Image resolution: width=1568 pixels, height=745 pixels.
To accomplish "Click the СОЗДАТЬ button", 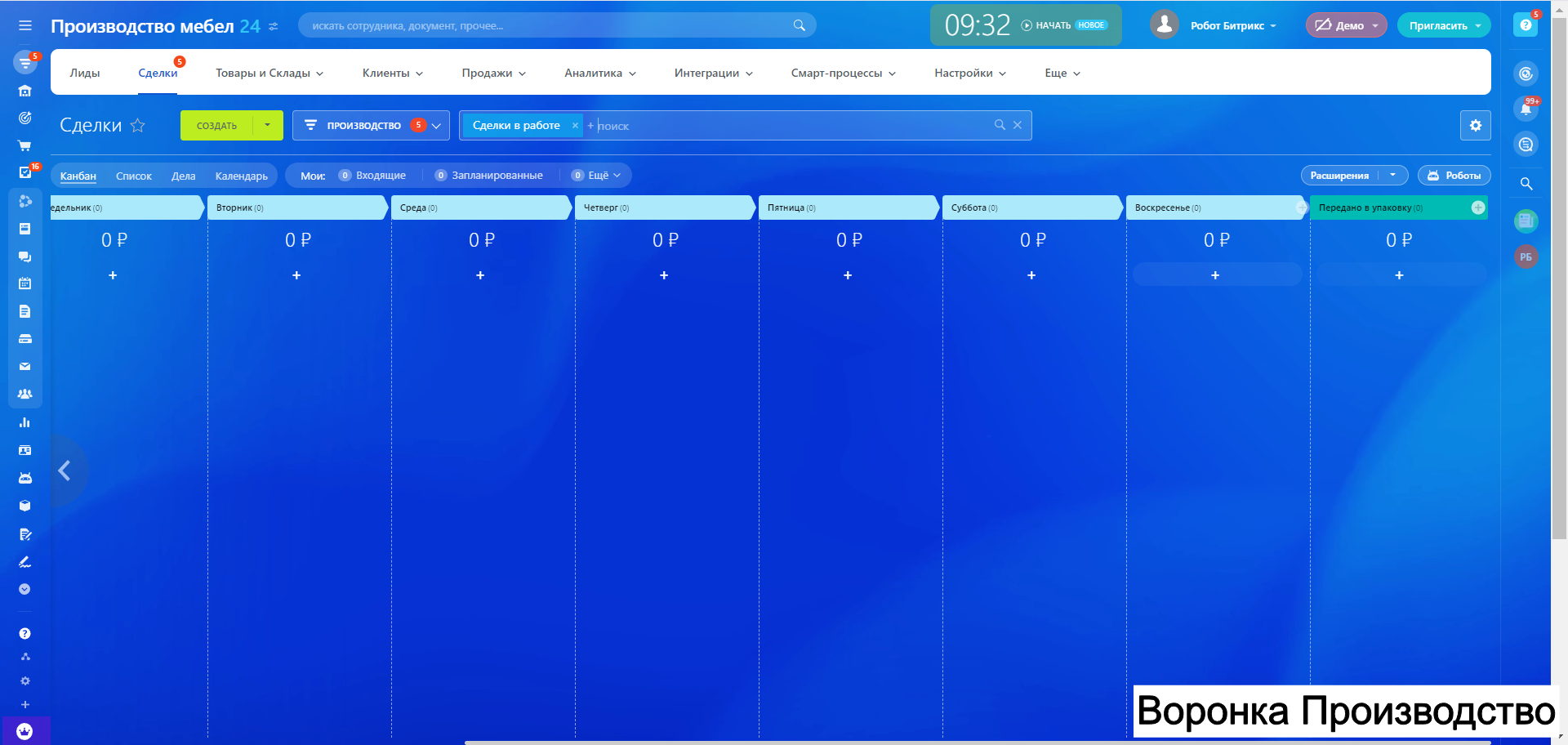I will click(x=217, y=125).
